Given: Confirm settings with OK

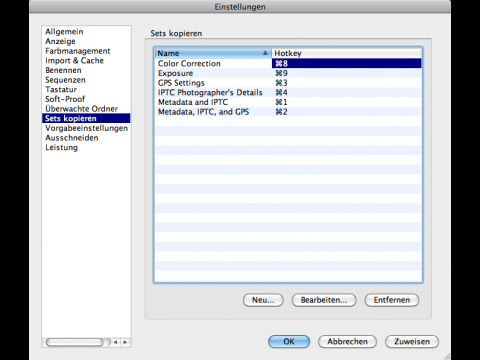Looking at the screenshot, I should (x=289, y=342).
